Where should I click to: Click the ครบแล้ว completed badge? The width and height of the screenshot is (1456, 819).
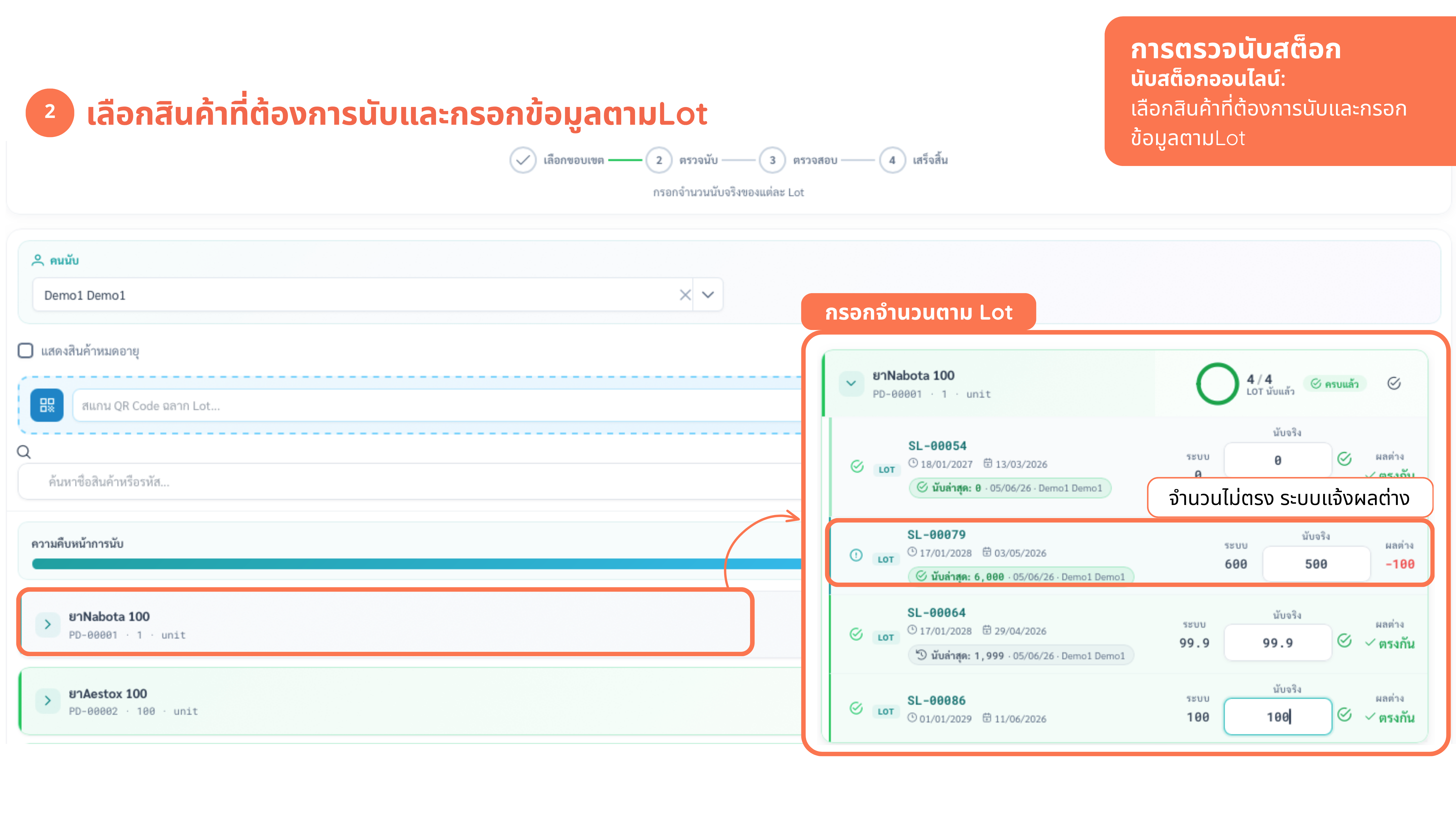tap(1335, 384)
